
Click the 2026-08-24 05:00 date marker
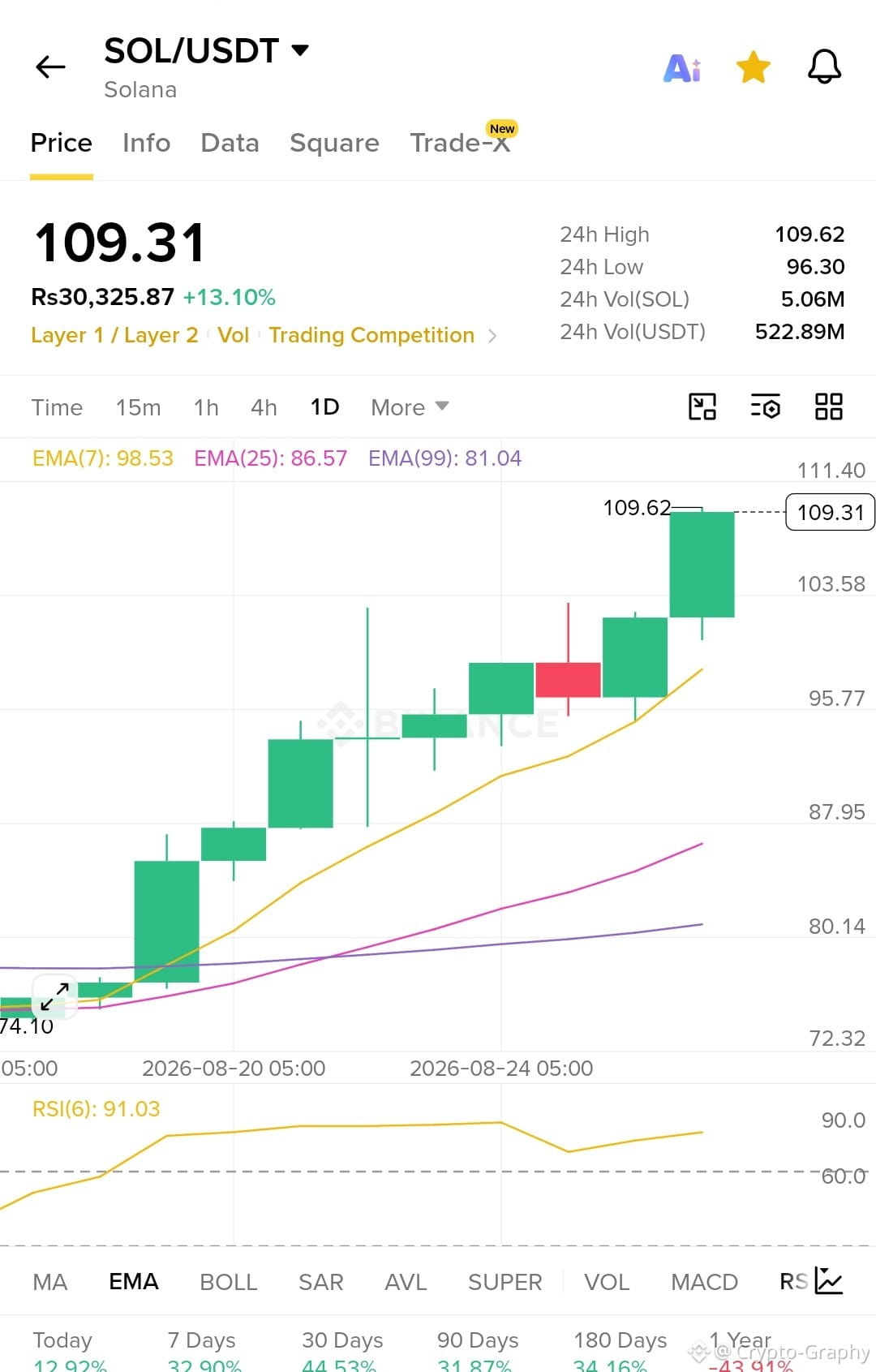pos(501,1068)
